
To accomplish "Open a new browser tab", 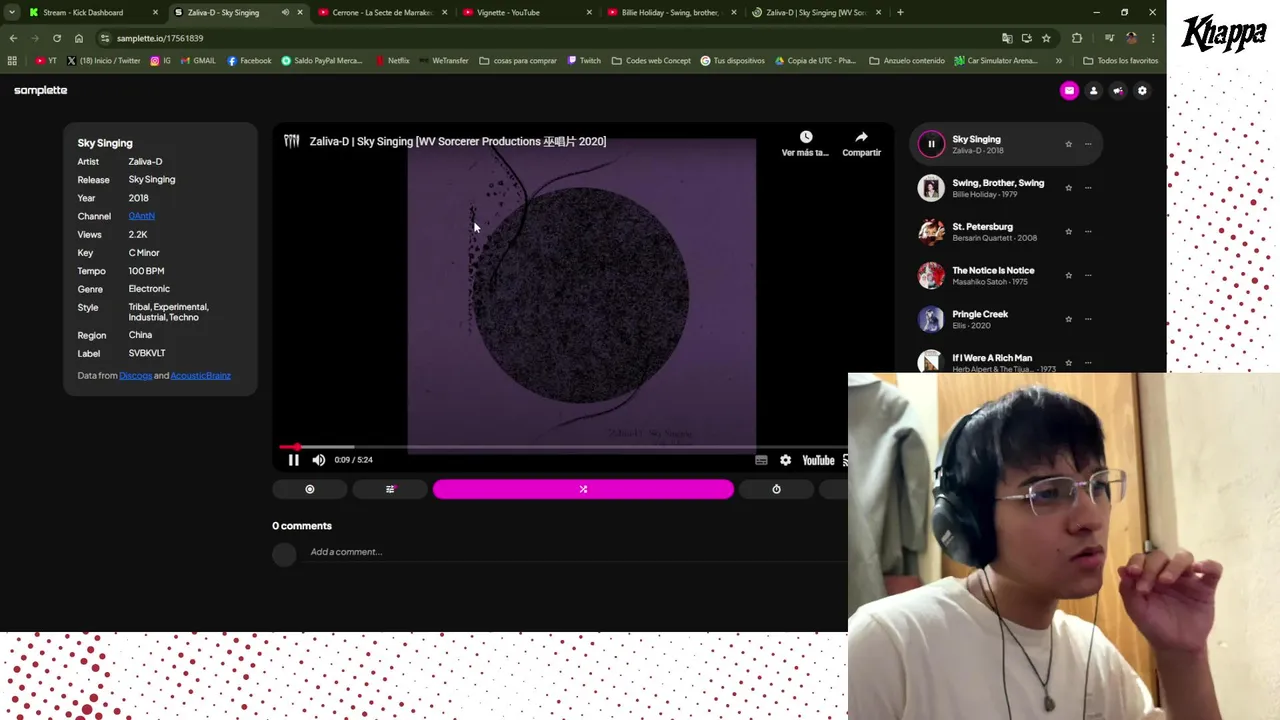I will tap(900, 13).
